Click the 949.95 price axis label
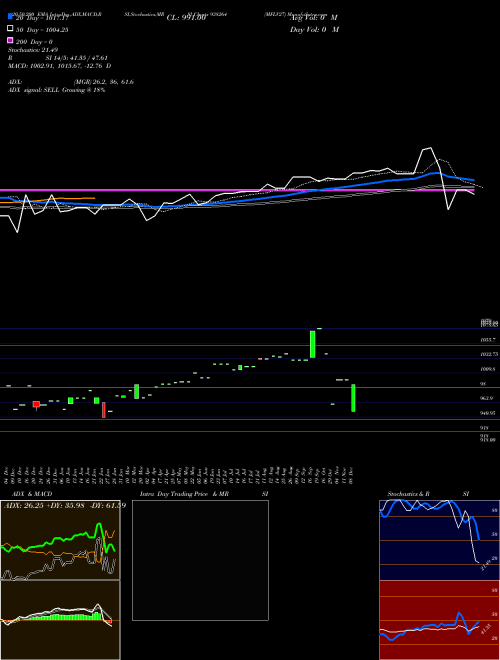Image resolution: width=500 pixels, height=660 pixels. tap(488, 413)
